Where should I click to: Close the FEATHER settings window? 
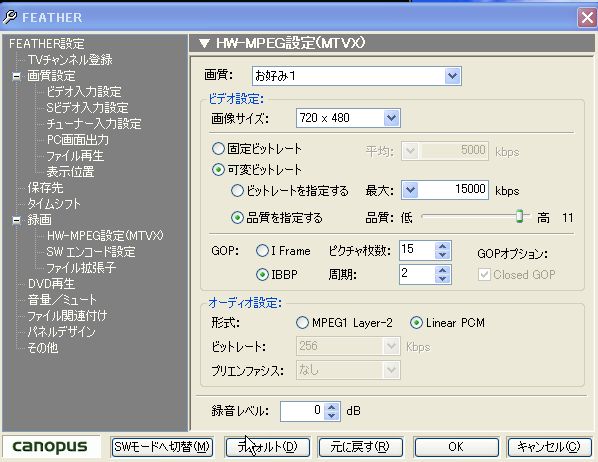pyautogui.click(x=587, y=18)
